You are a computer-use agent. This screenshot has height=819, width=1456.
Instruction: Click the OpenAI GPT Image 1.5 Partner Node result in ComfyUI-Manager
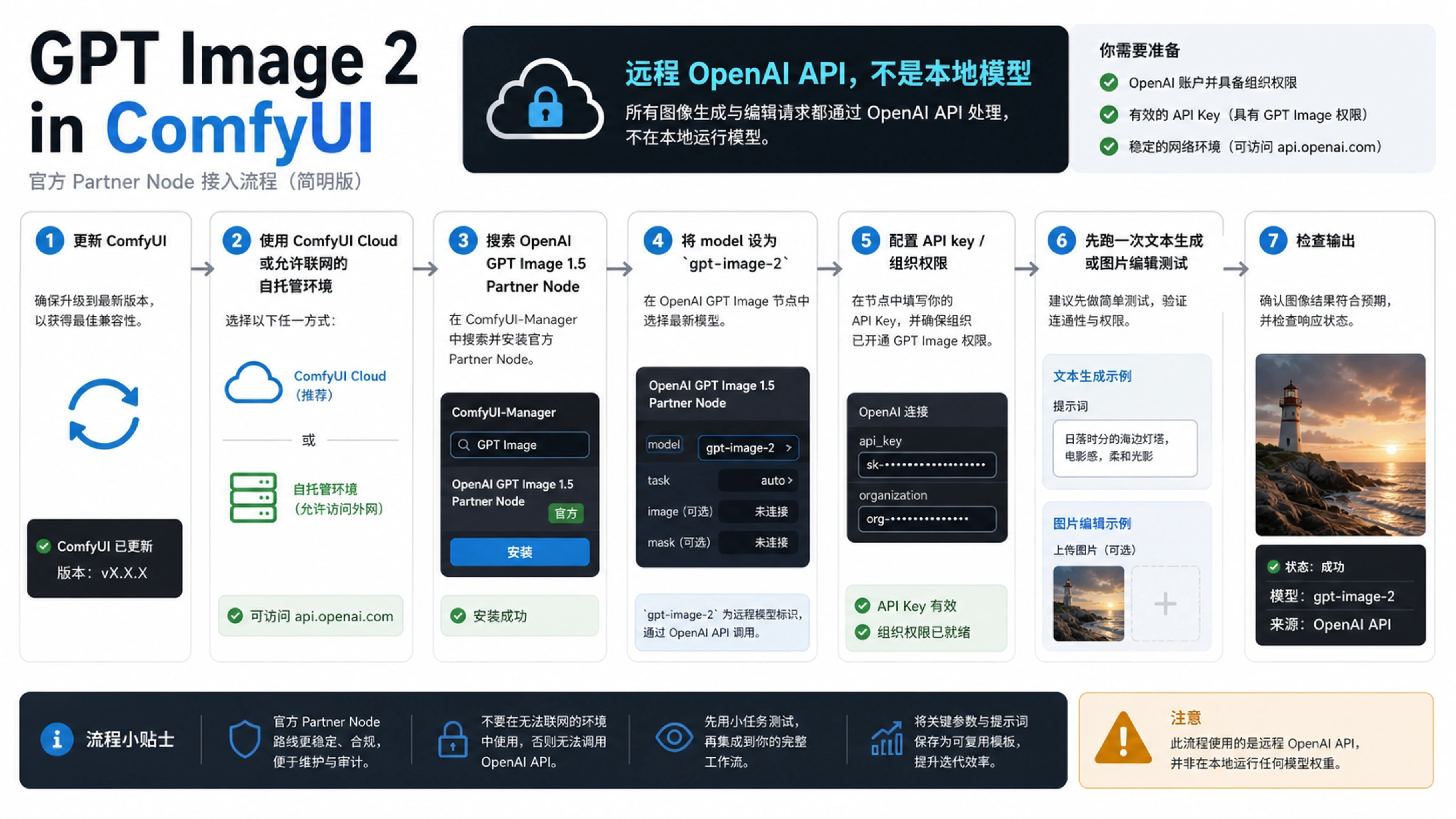pos(513,493)
